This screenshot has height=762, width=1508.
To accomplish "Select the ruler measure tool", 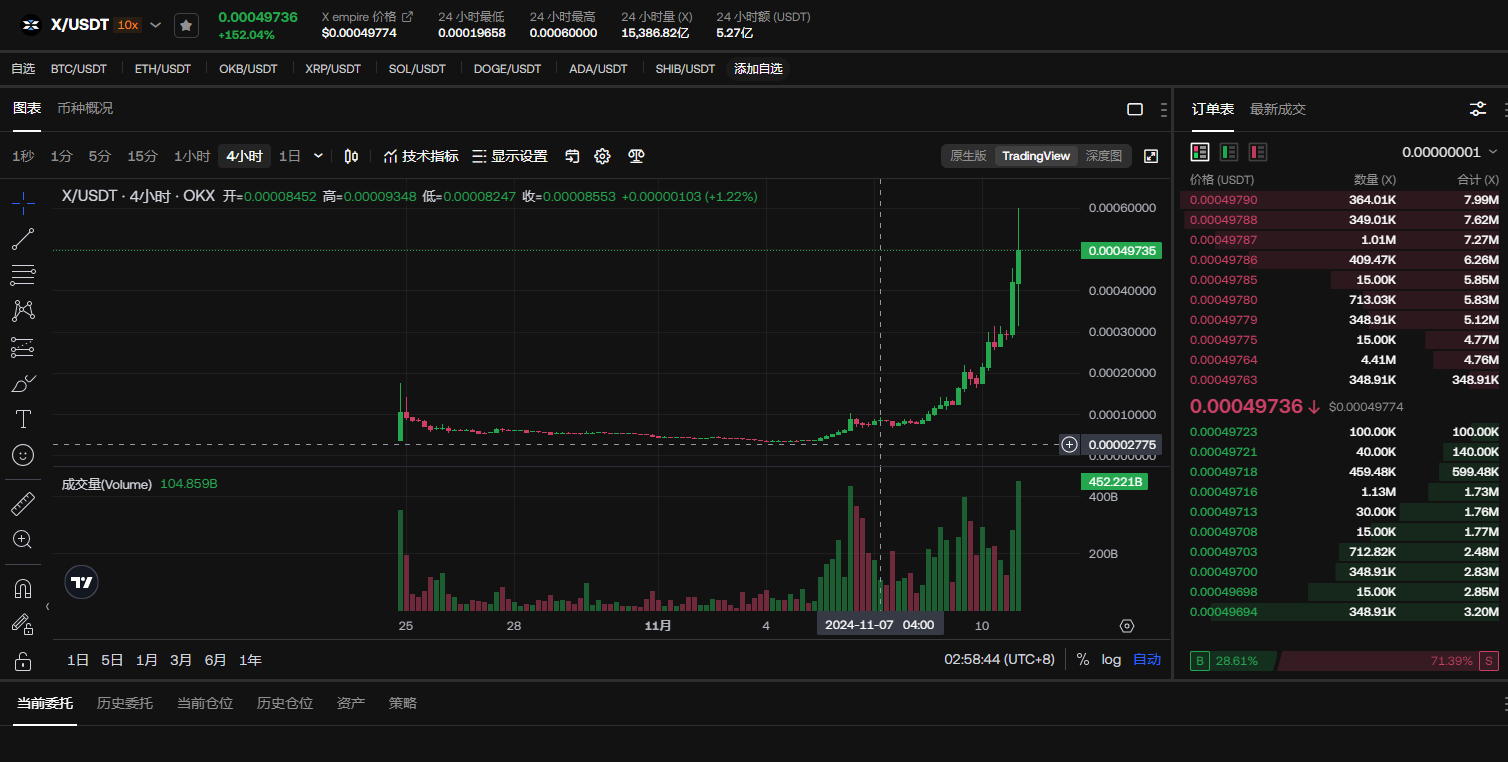I will pyautogui.click(x=23, y=504).
